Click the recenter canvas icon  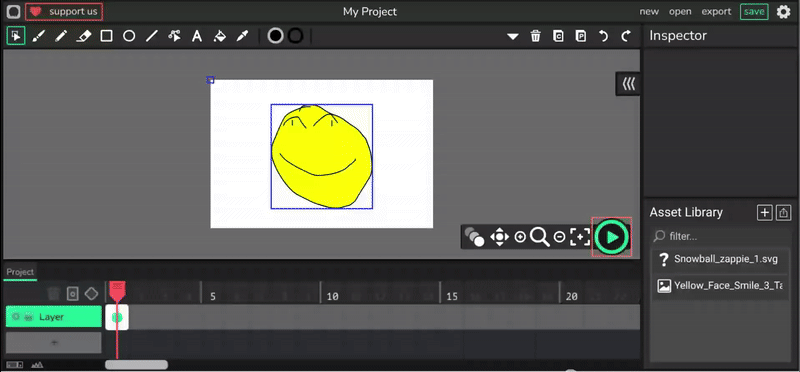click(580, 237)
